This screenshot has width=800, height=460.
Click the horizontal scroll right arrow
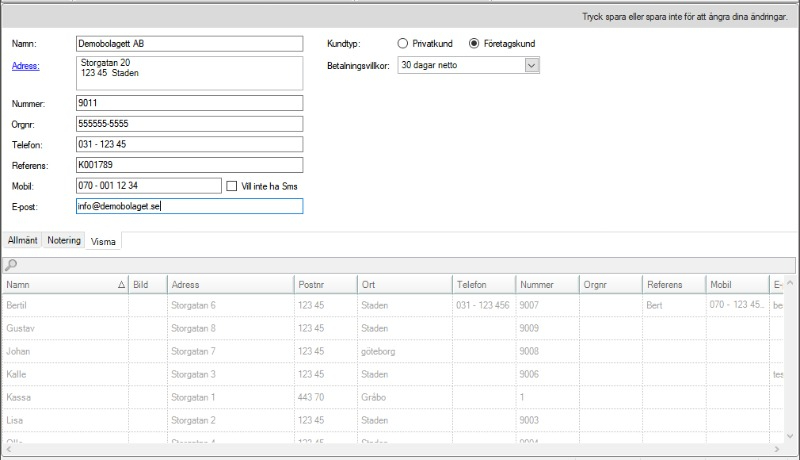pyautogui.click(x=777, y=449)
